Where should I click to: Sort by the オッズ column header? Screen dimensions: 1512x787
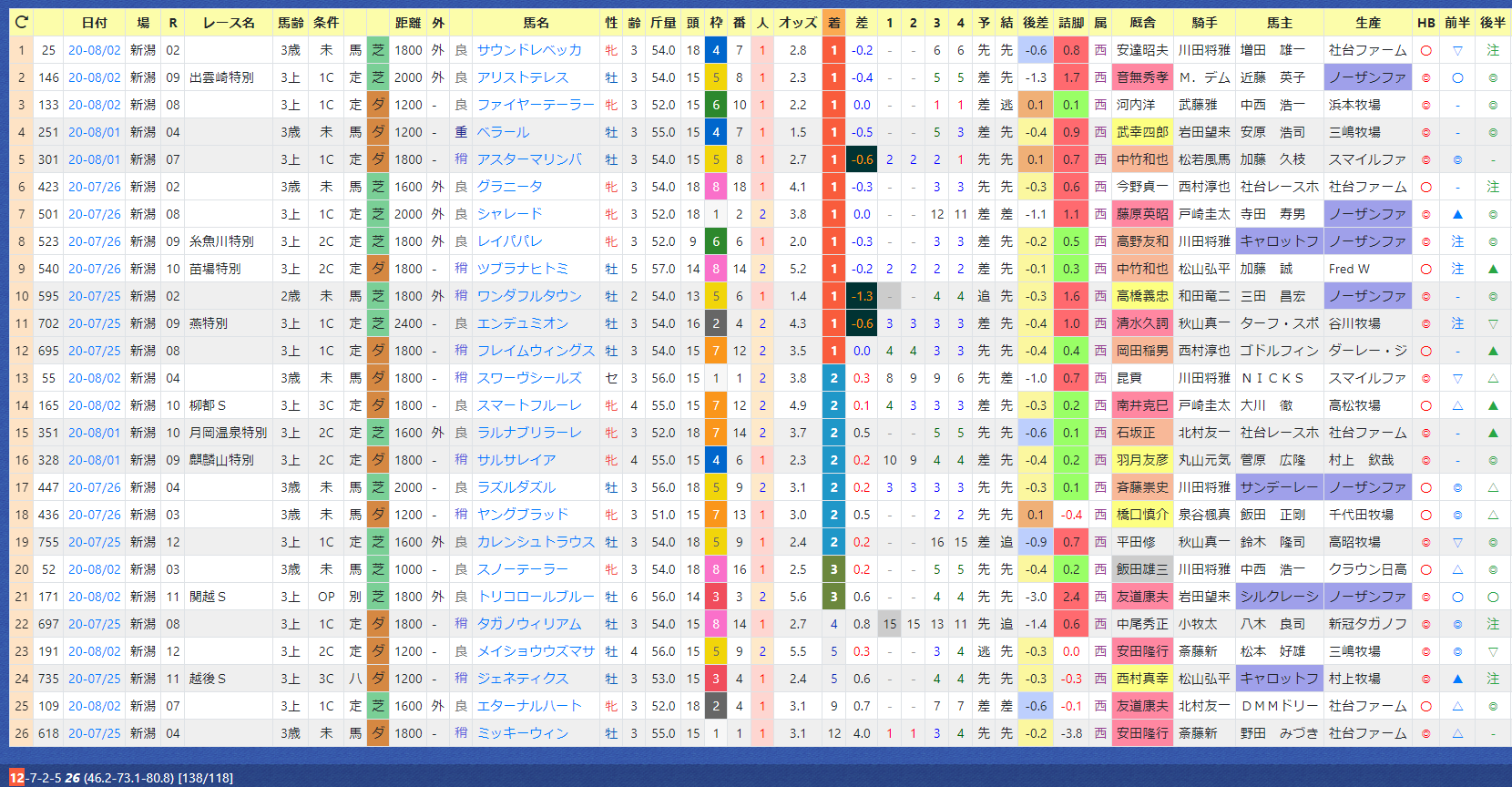tap(798, 23)
